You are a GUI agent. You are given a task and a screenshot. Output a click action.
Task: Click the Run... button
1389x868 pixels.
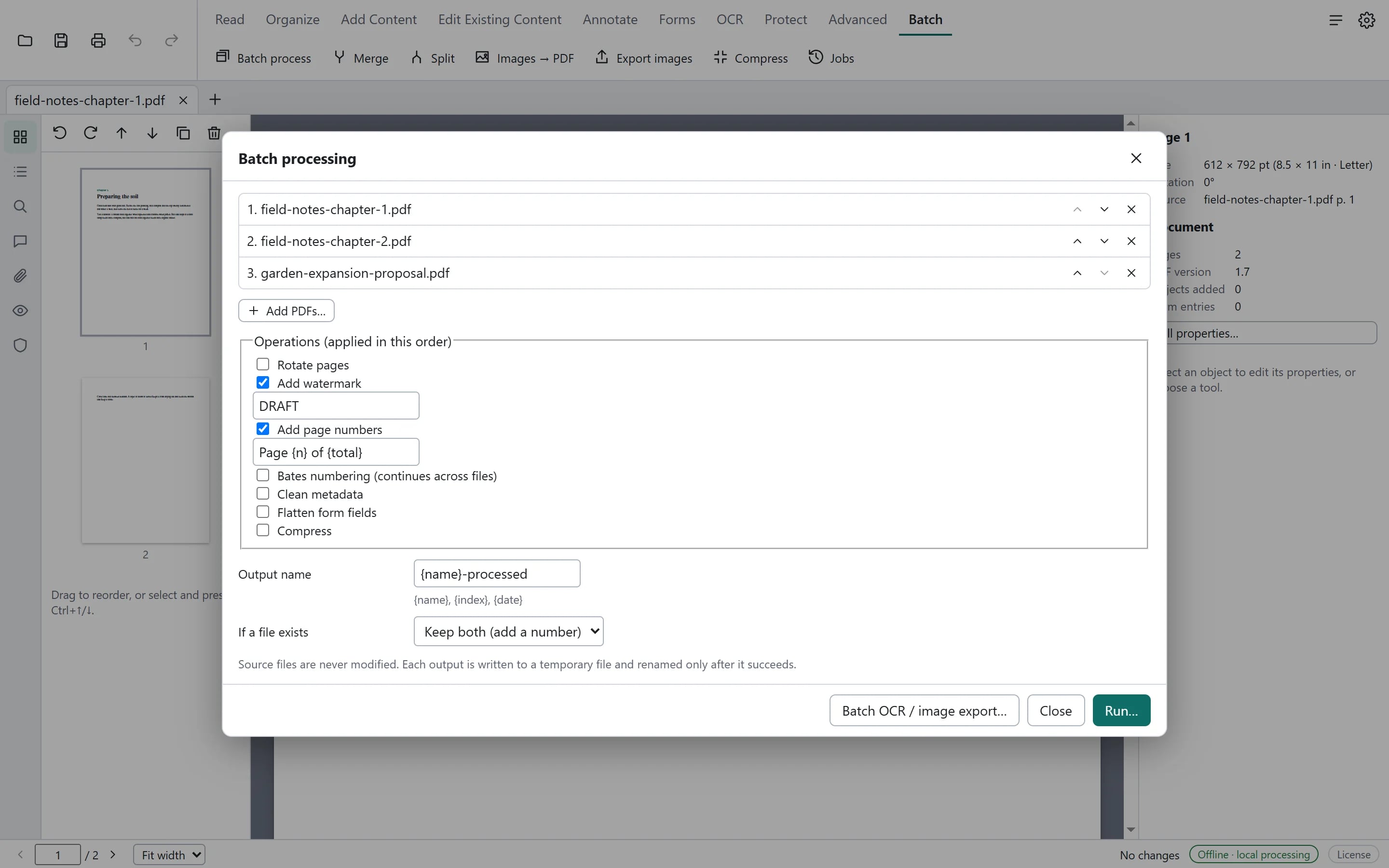(x=1121, y=711)
